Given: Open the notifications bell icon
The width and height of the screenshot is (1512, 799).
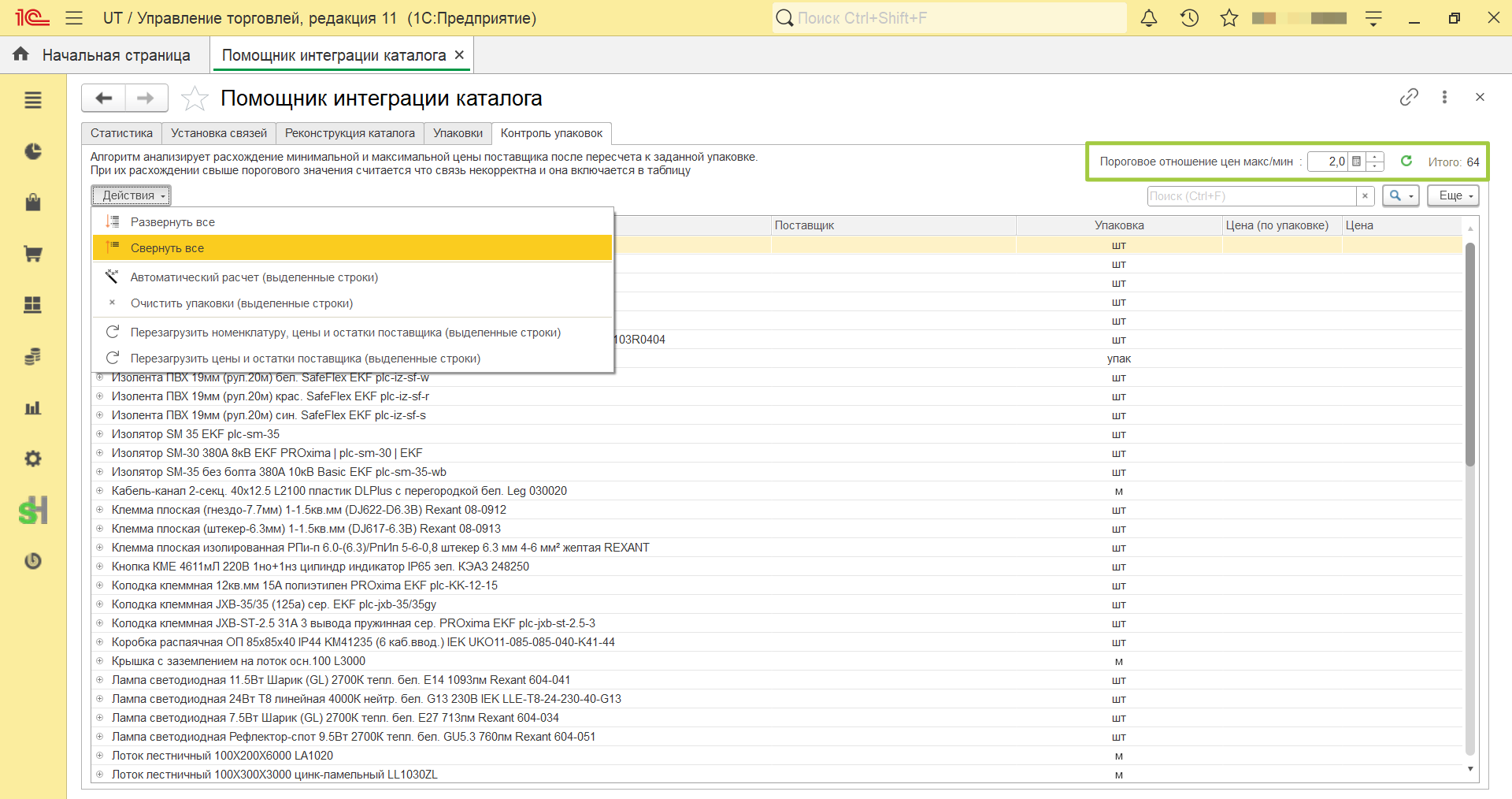Looking at the screenshot, I should [1149, 18].
